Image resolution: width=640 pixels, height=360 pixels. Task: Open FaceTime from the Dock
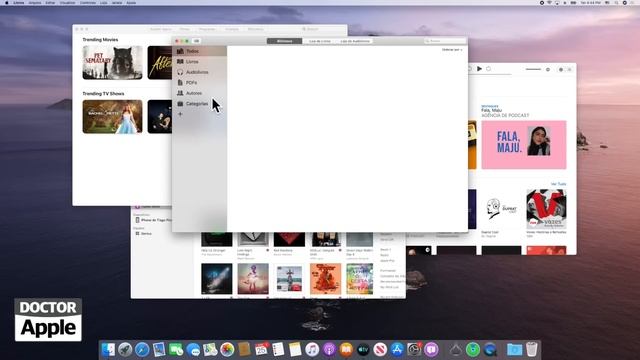[176, 349]
